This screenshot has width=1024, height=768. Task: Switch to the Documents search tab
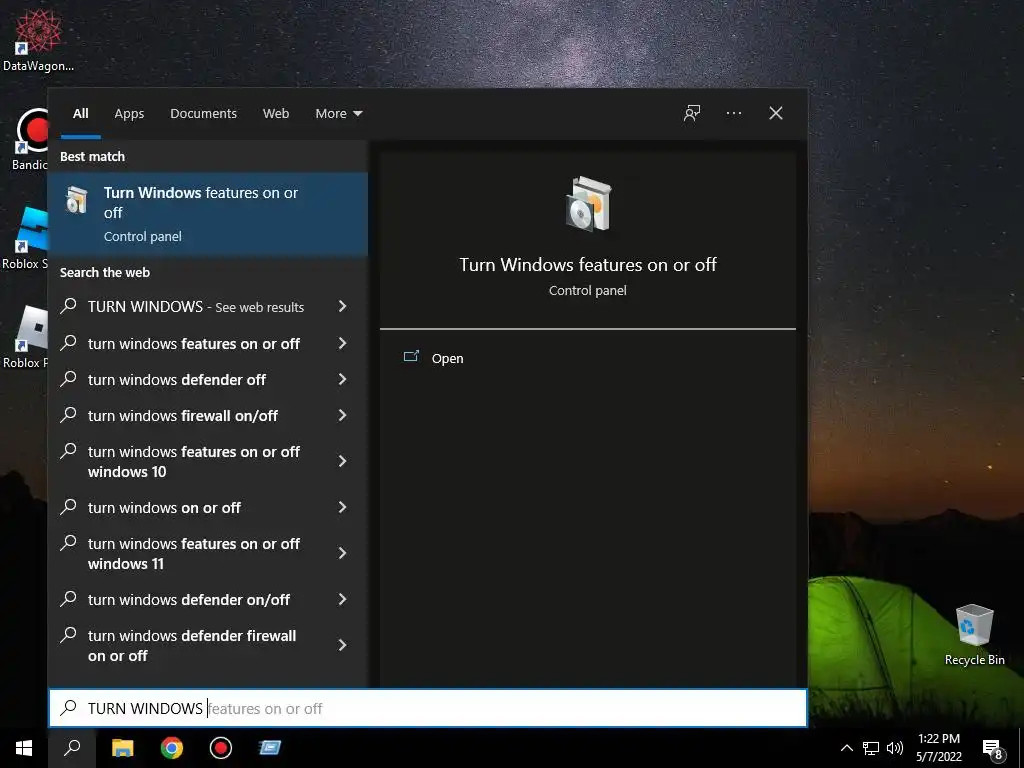point(203,114)
